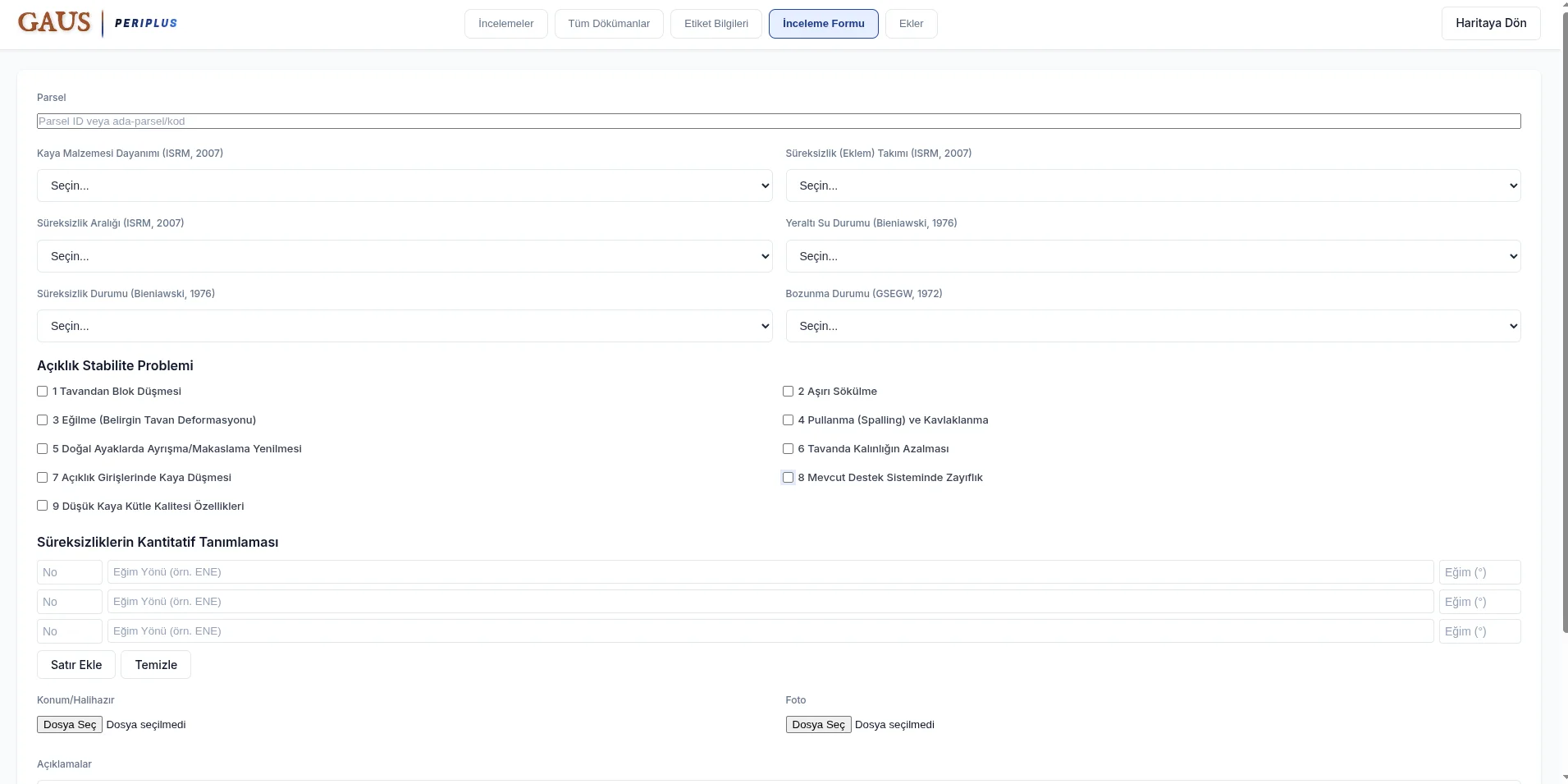Focus the Parsel ID input field
The image size is (1568, 784).
click(x=779, y=121)
